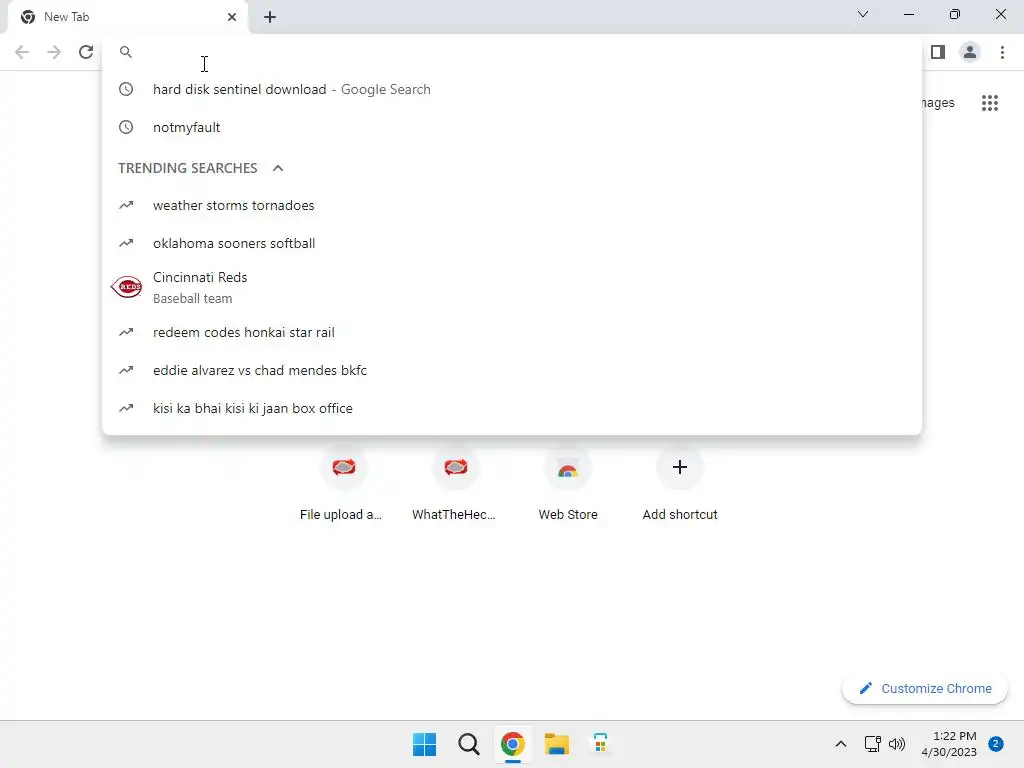Open the profile avatar icon
The height and width of the screenshot is (768, 1024).
(x=970, y=52)
